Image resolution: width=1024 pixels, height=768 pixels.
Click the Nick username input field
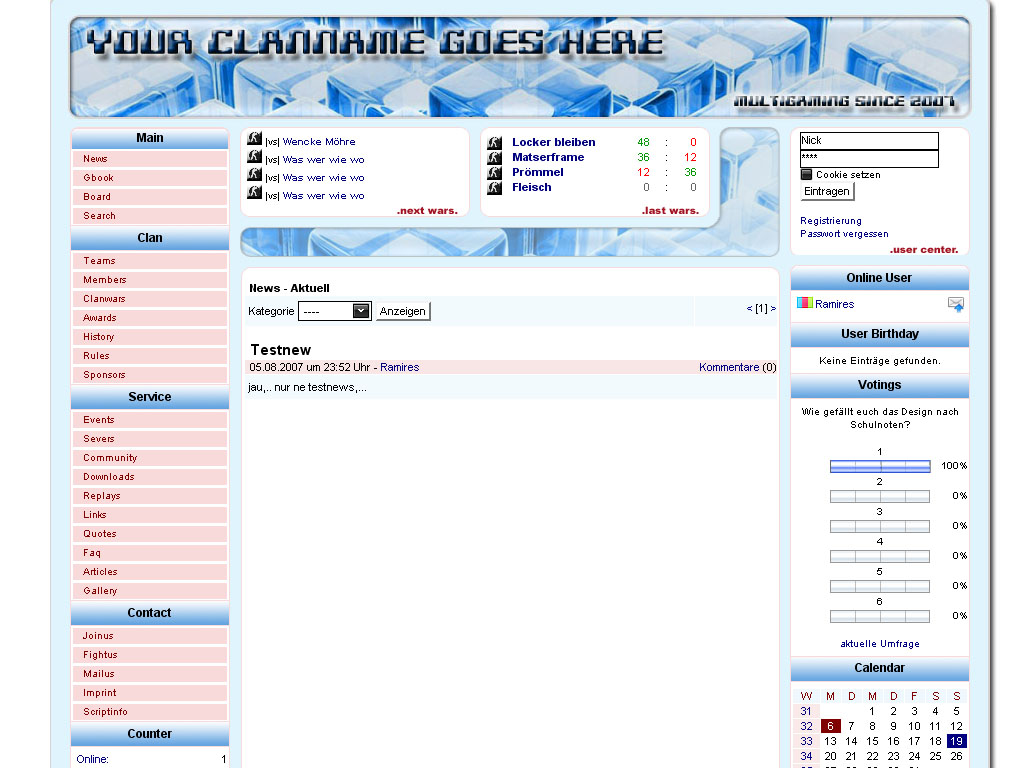click(x=869, y=141)
